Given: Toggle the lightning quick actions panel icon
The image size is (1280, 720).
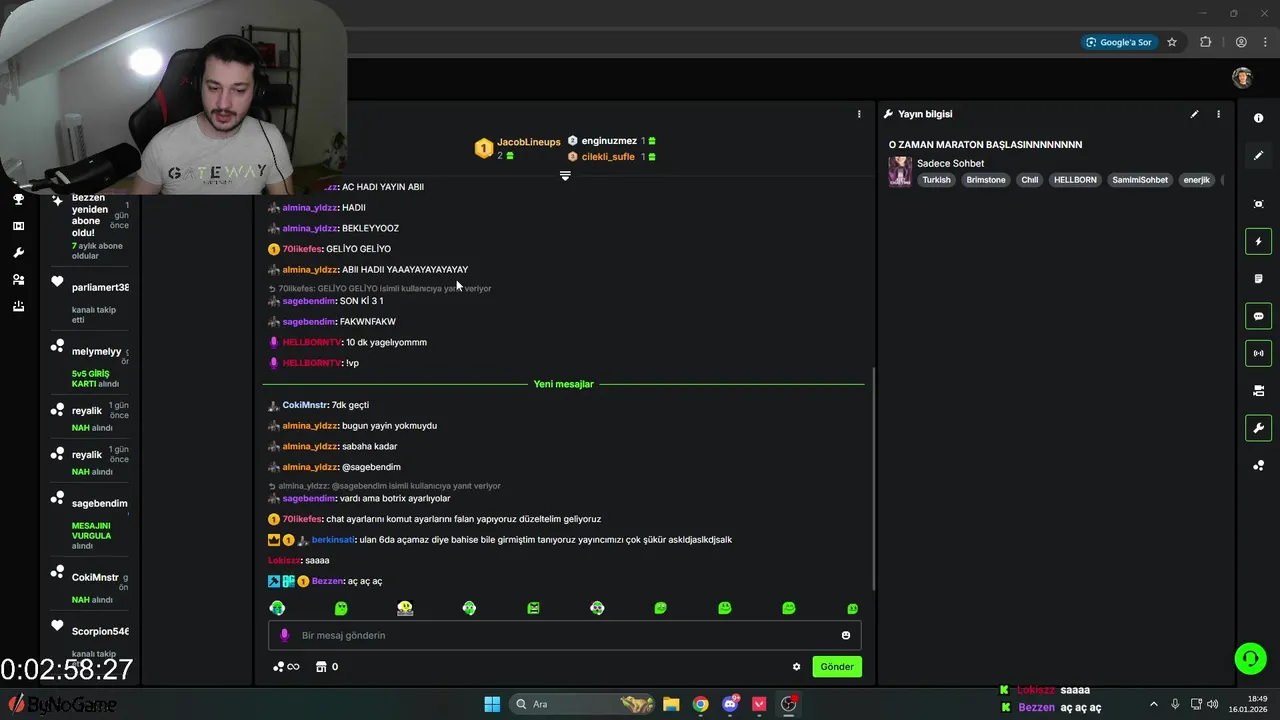Looking at the screenshot, I should point(1258,241).
